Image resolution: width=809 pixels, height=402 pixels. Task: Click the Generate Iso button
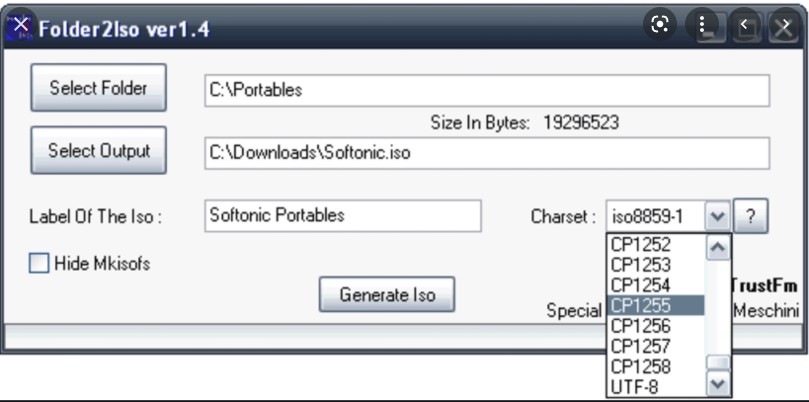[387, 295]
